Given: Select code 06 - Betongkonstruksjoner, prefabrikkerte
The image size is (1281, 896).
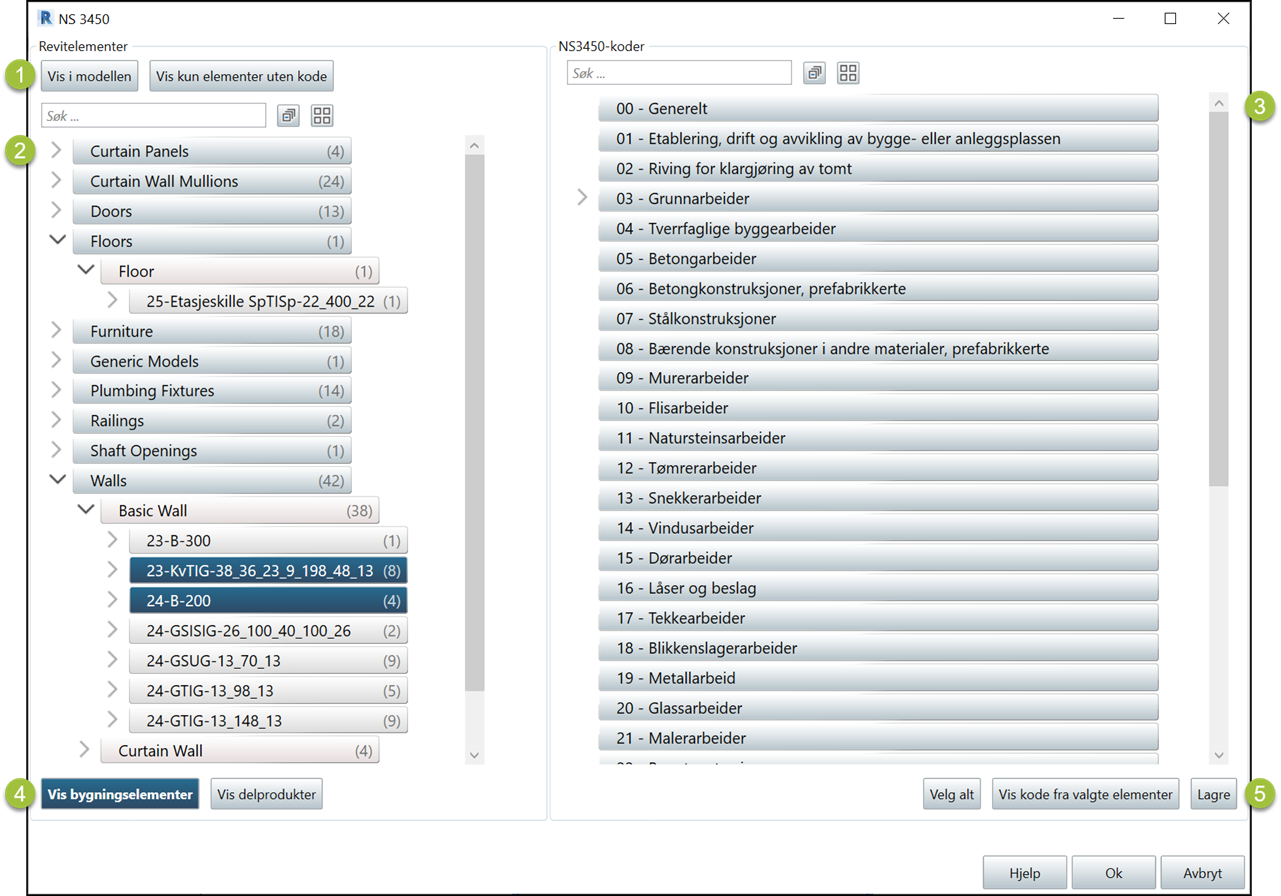Looking at the screenshot, I should pyautogui.click(x=878, y=288).
